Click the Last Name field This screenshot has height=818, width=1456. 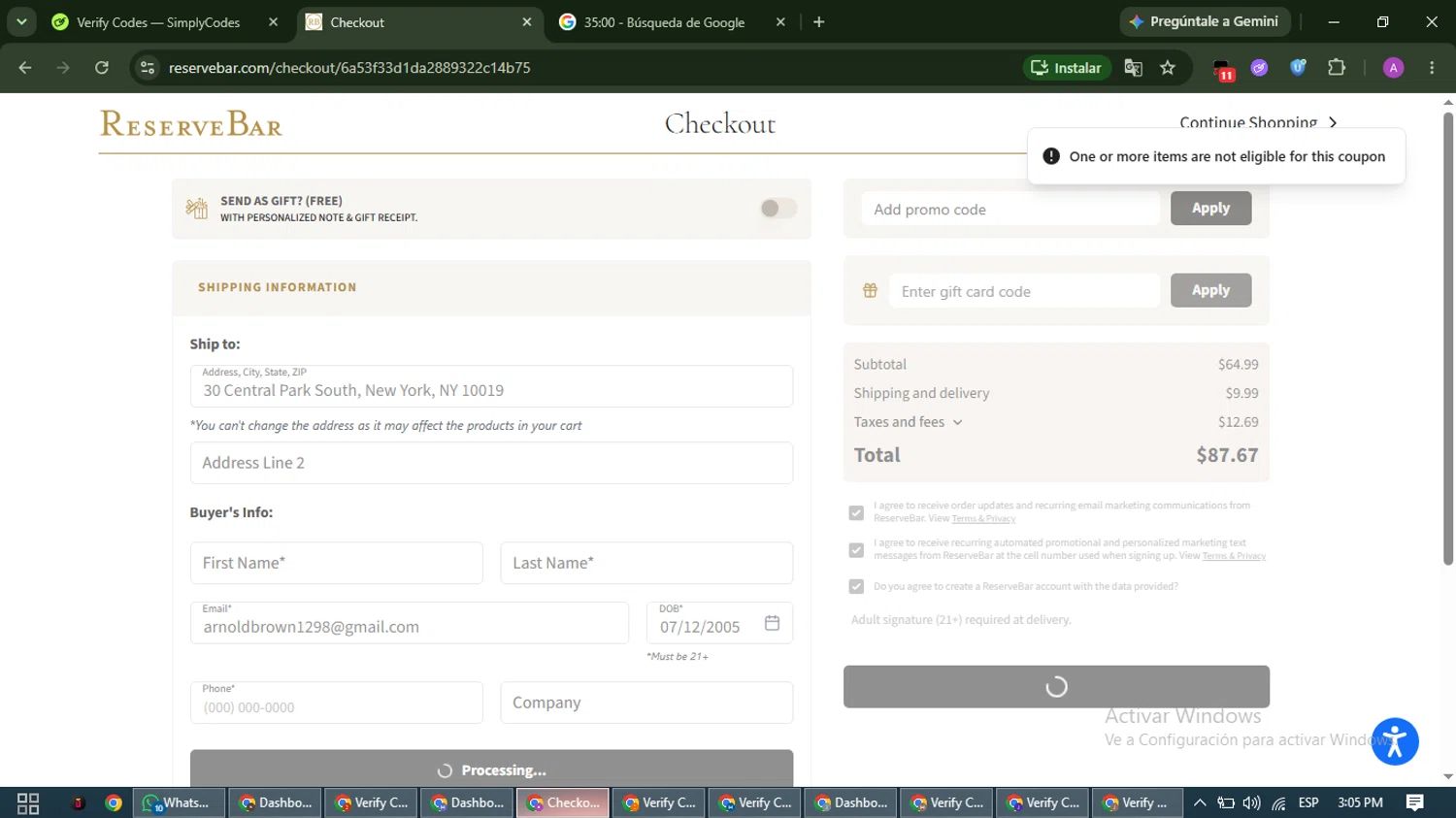click(646, 563)
